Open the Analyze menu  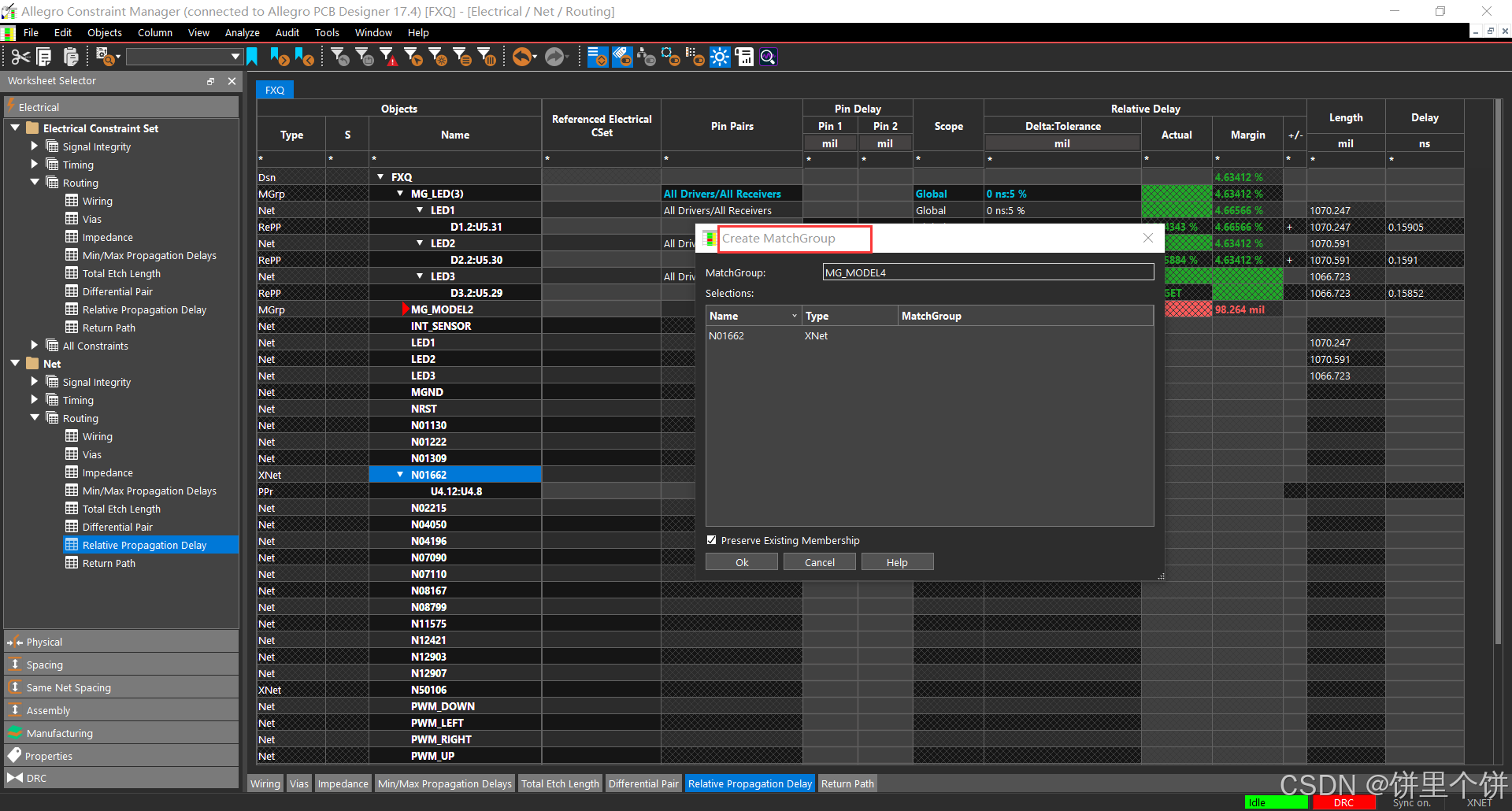243,33
